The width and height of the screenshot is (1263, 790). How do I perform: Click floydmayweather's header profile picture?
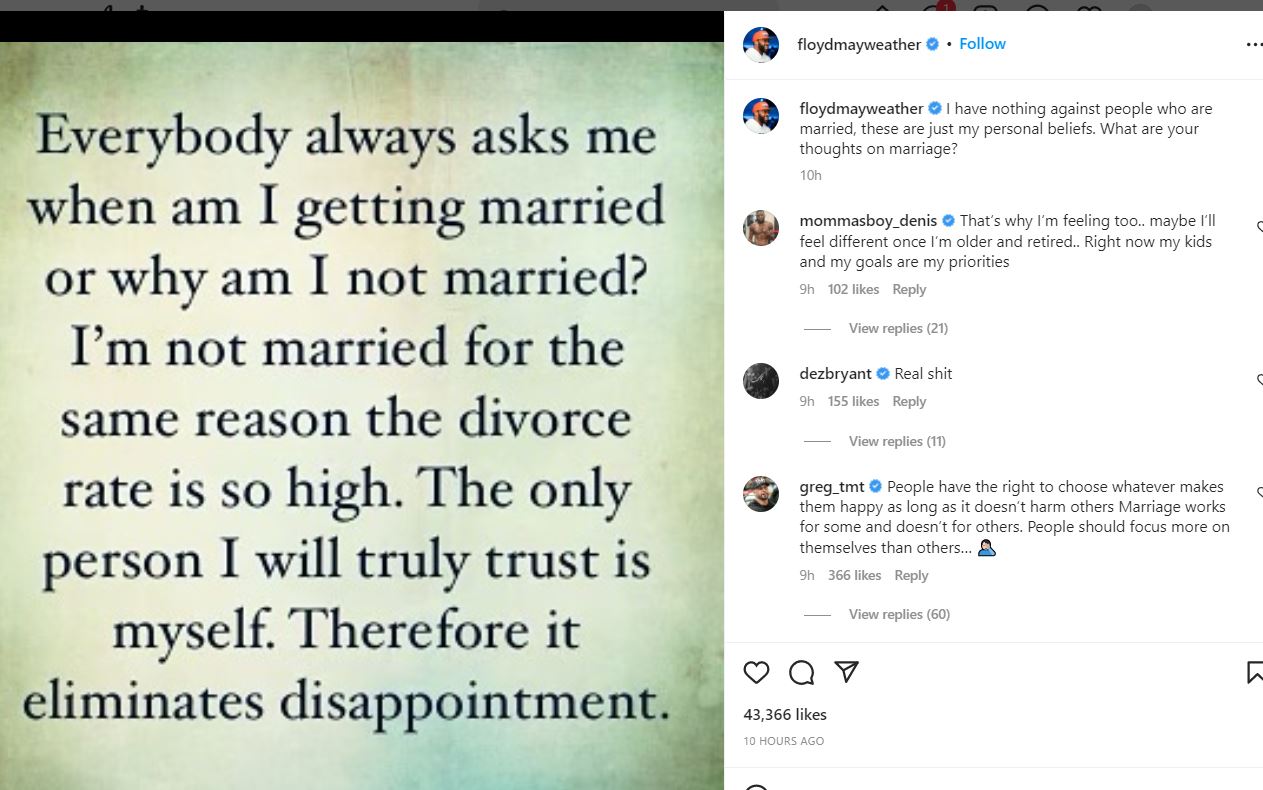click(x=761, y=45)
